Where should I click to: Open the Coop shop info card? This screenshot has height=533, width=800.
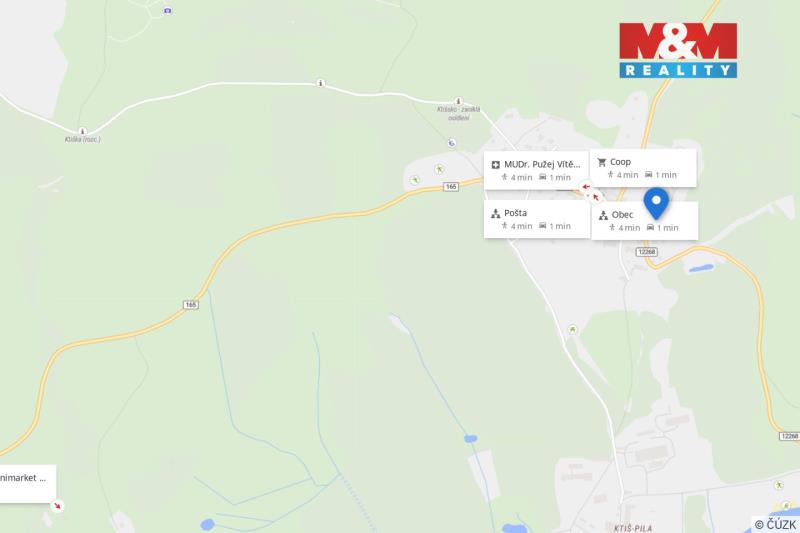click(x=643, y=168)
